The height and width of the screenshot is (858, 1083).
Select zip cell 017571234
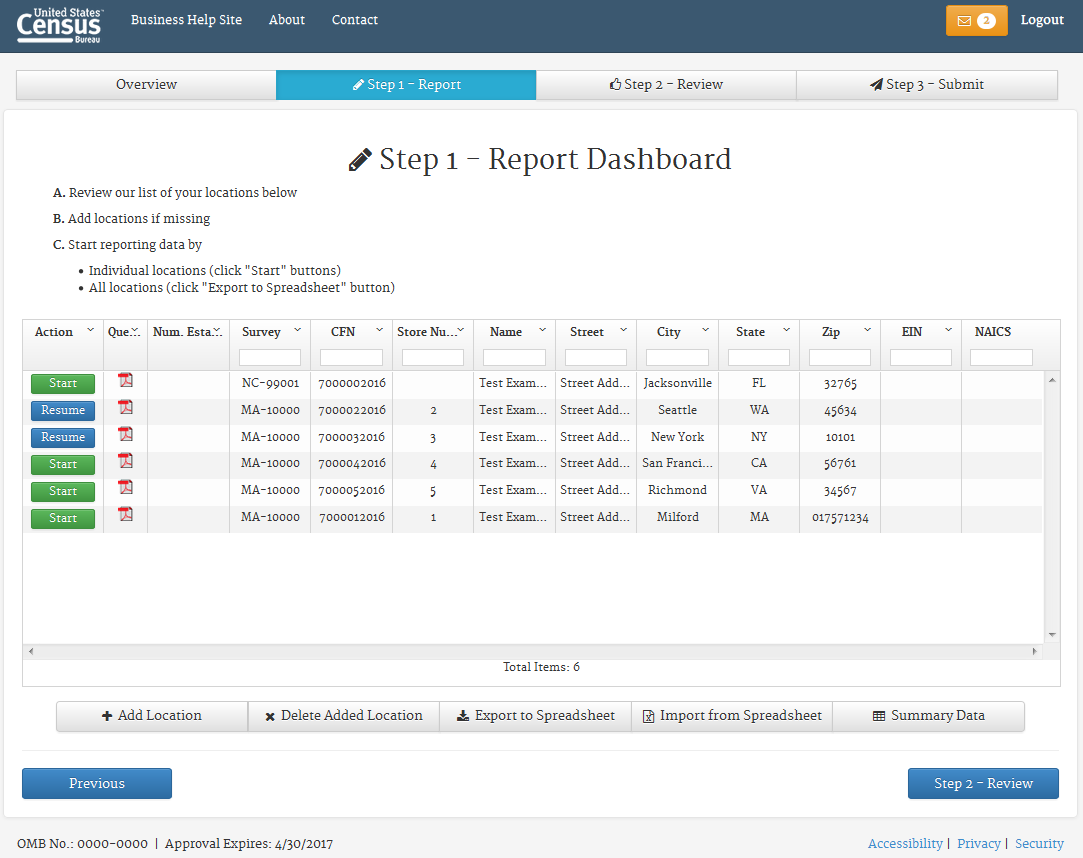pos(840,518)
